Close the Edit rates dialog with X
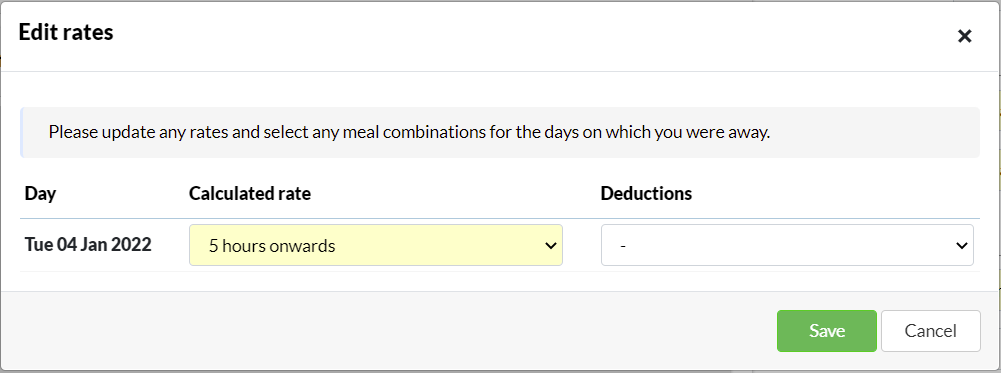 click(965, 36)
